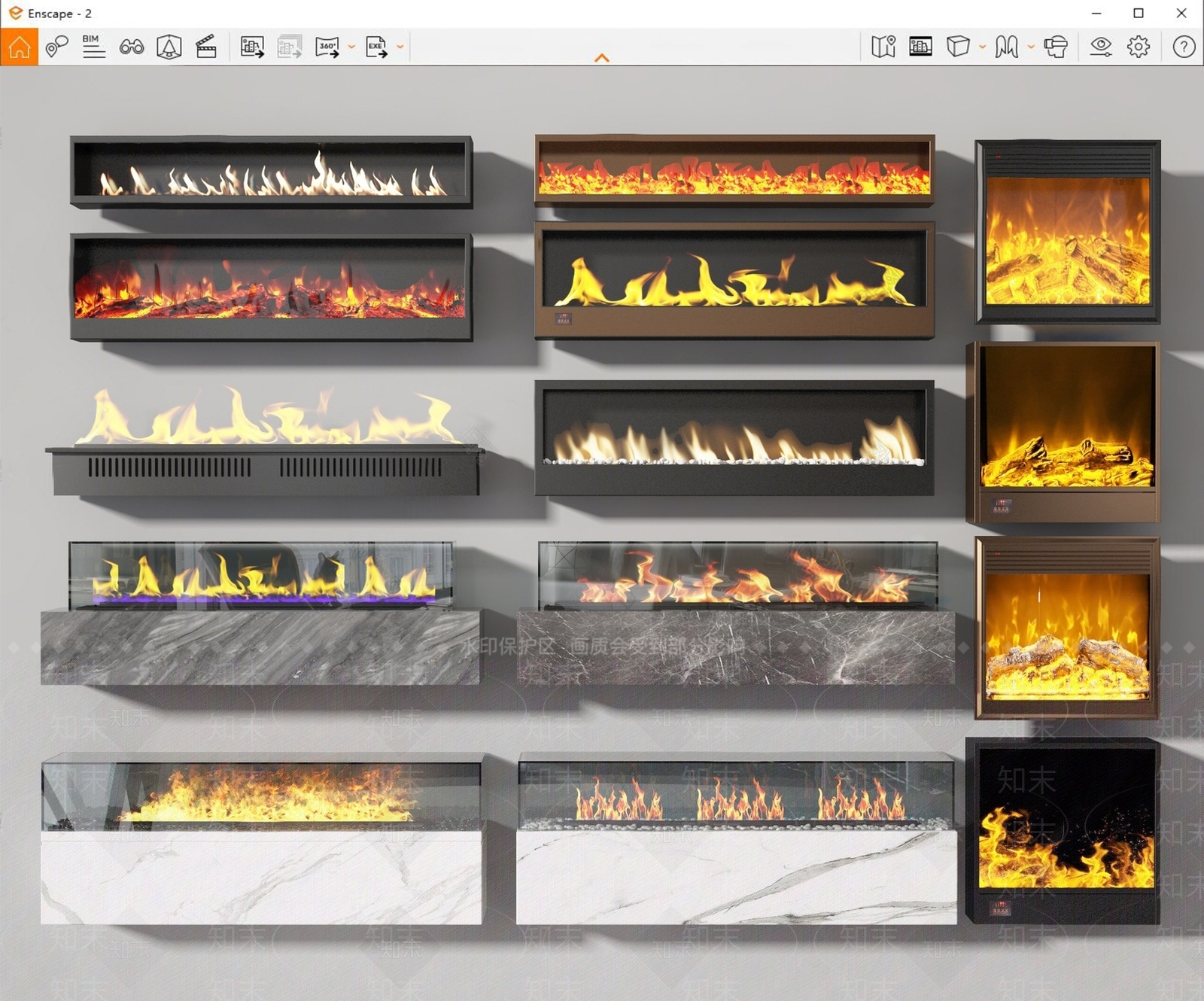The height and width of the screenshot is (1001, 1204).
Task: Activate the binoculars view icon
Action: 132,47
